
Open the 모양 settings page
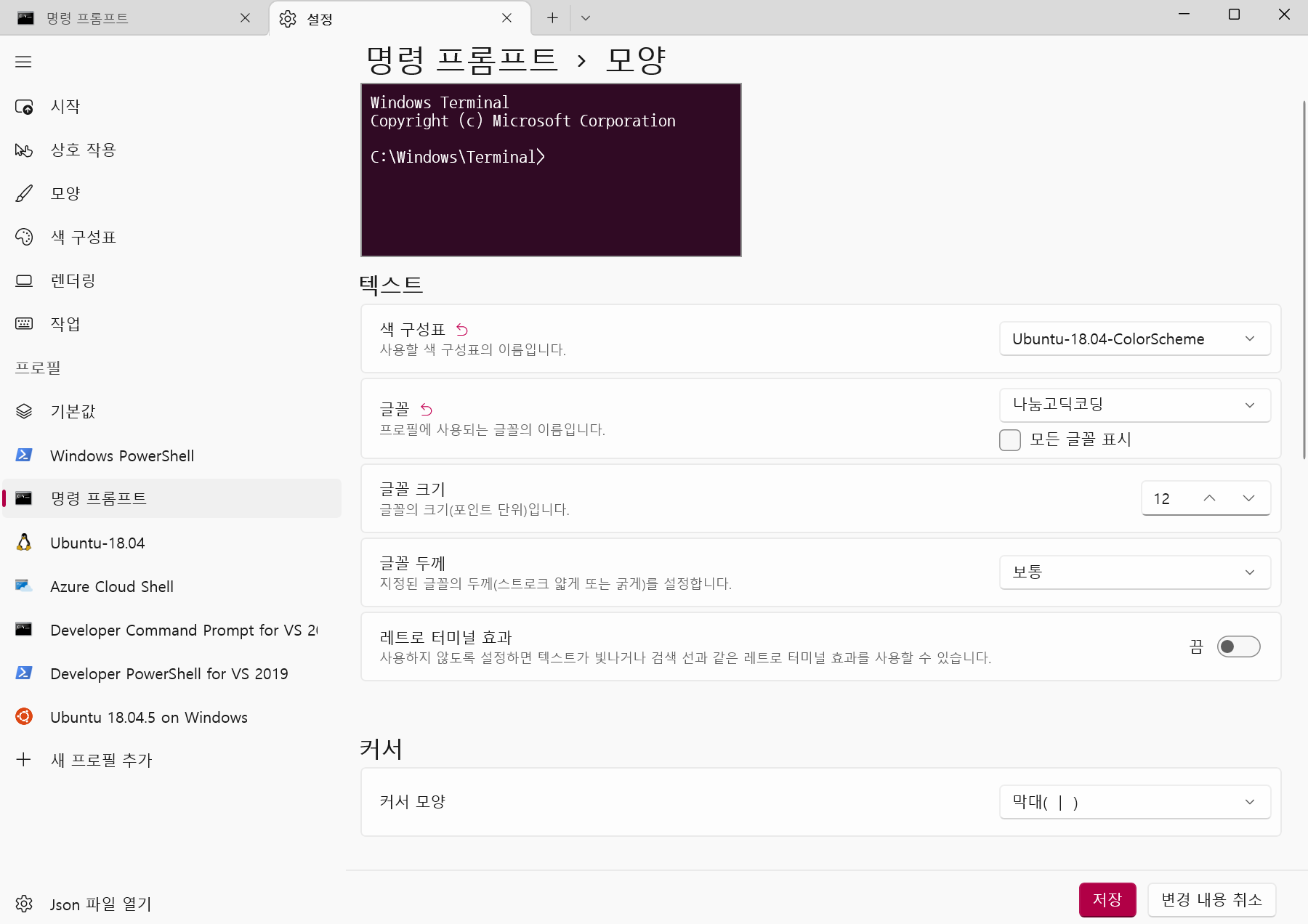click(171, 194)
